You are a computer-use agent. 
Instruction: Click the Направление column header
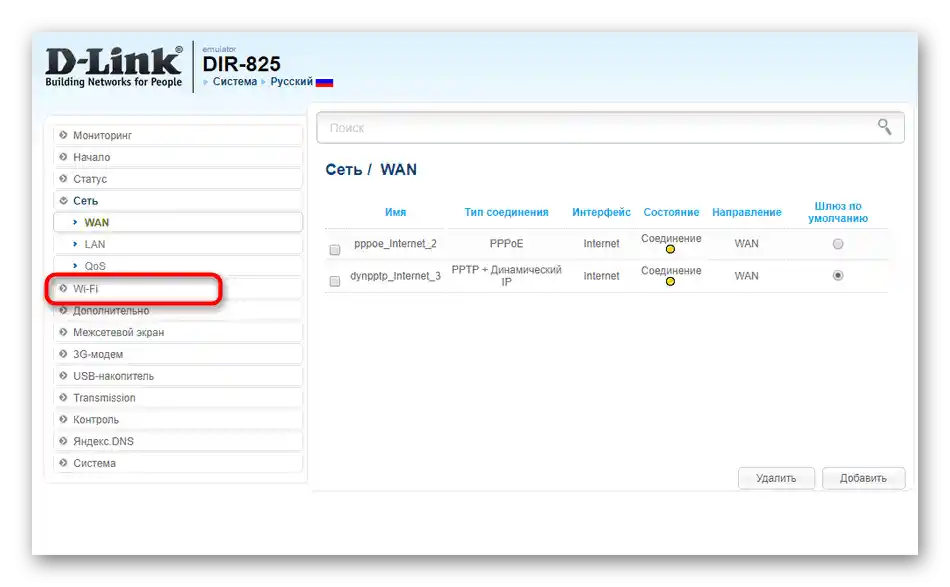[x=746, y=212]
